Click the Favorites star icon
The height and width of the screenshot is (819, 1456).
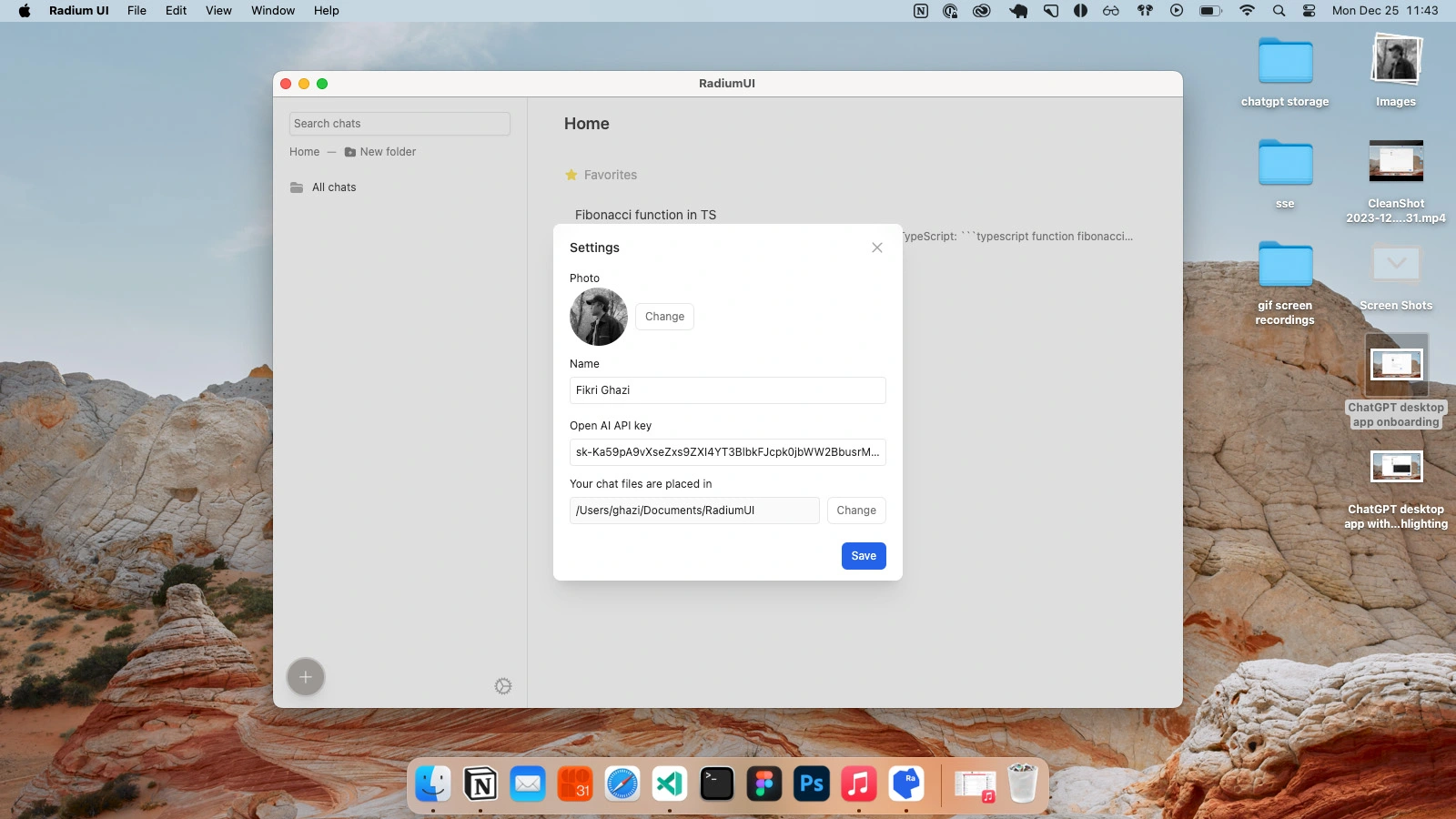click(571, 175)
